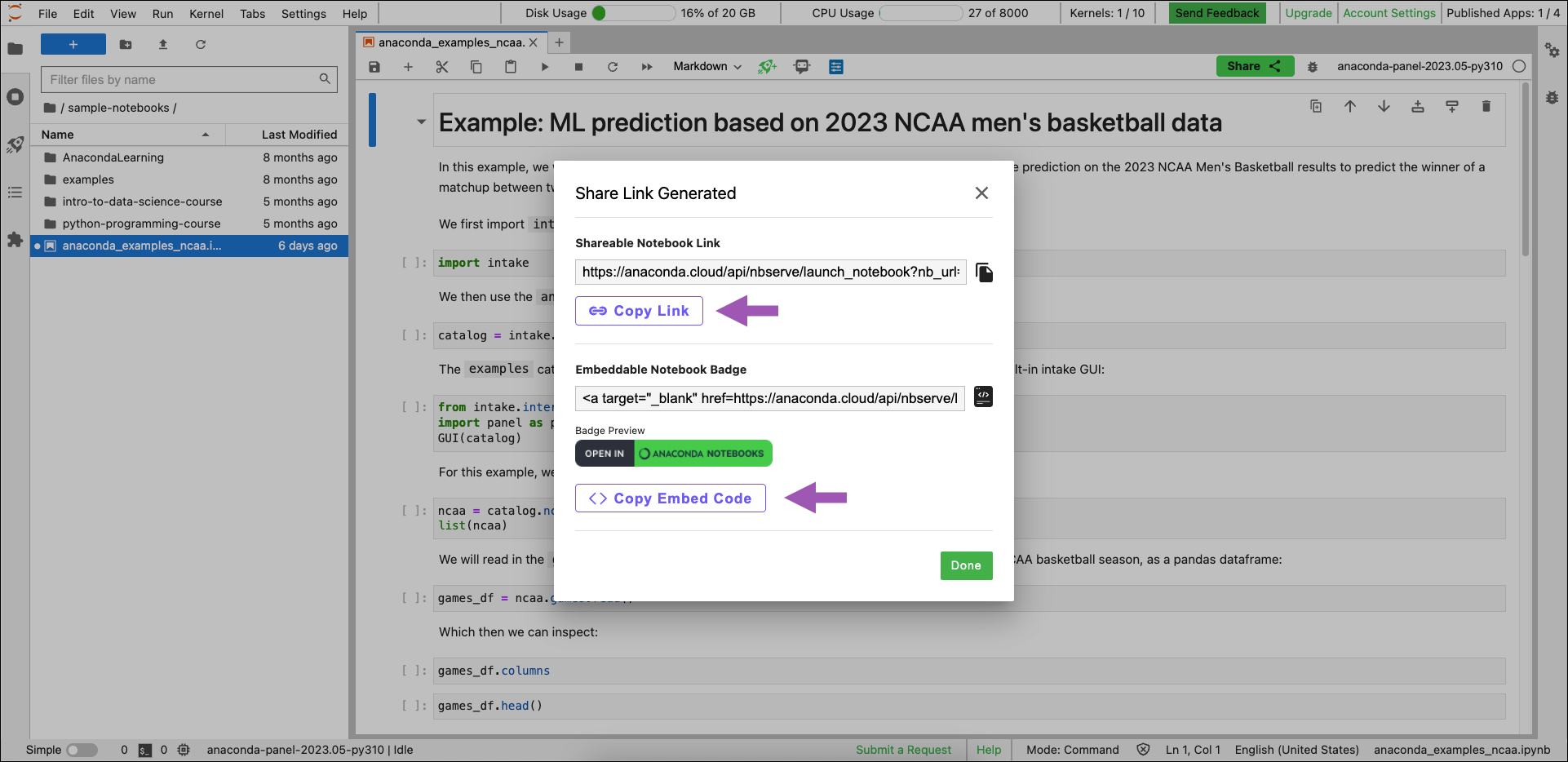Click the Disk Usage progress bar
Screen dimensions: 1568x762
[x=634, y=13]
